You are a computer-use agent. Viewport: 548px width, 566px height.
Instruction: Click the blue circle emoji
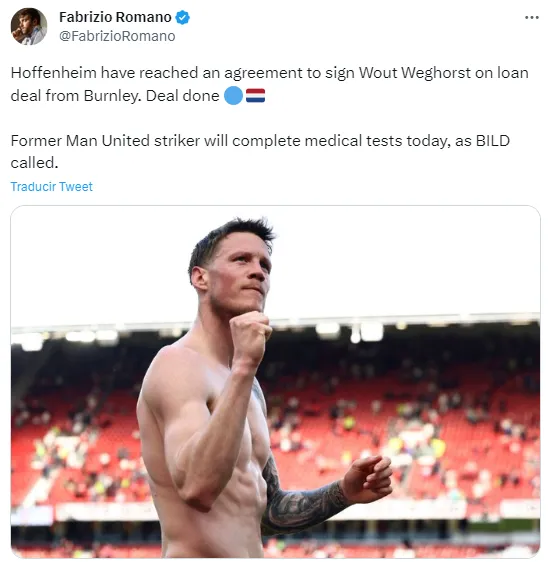pyautogui.click(x=233, y=96)
